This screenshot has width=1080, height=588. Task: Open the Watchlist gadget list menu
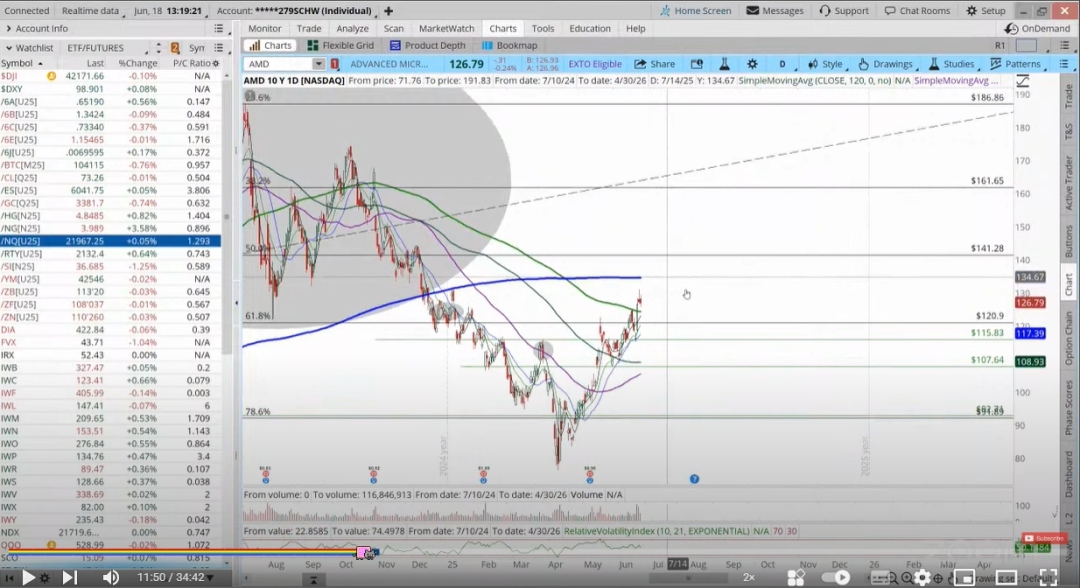(x=218, y=48)
